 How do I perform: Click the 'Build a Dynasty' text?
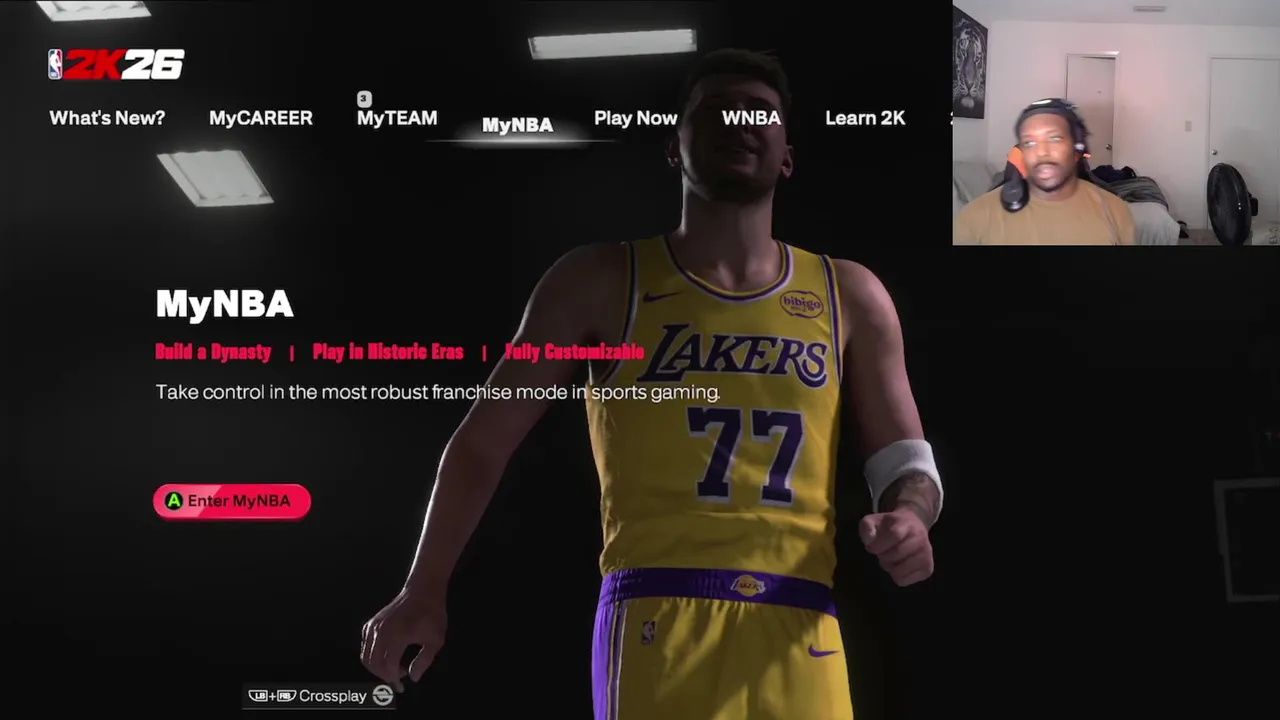click(x=213, y=352)
